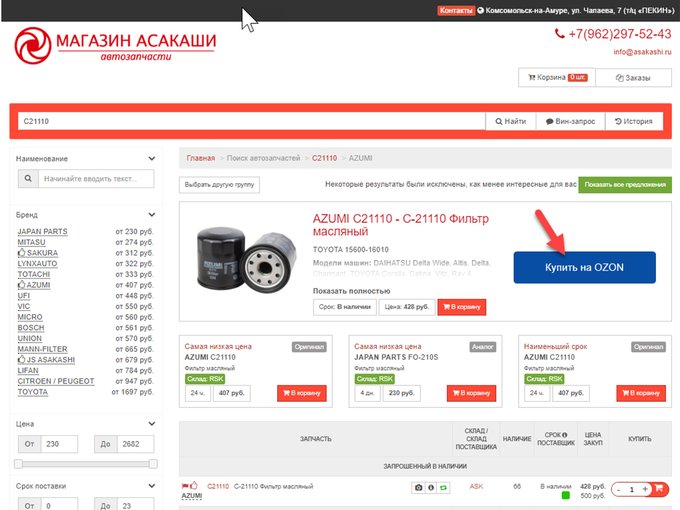680x510 pixels.
Task: Filter by brand LIFAN
Action: pos(28,371)
